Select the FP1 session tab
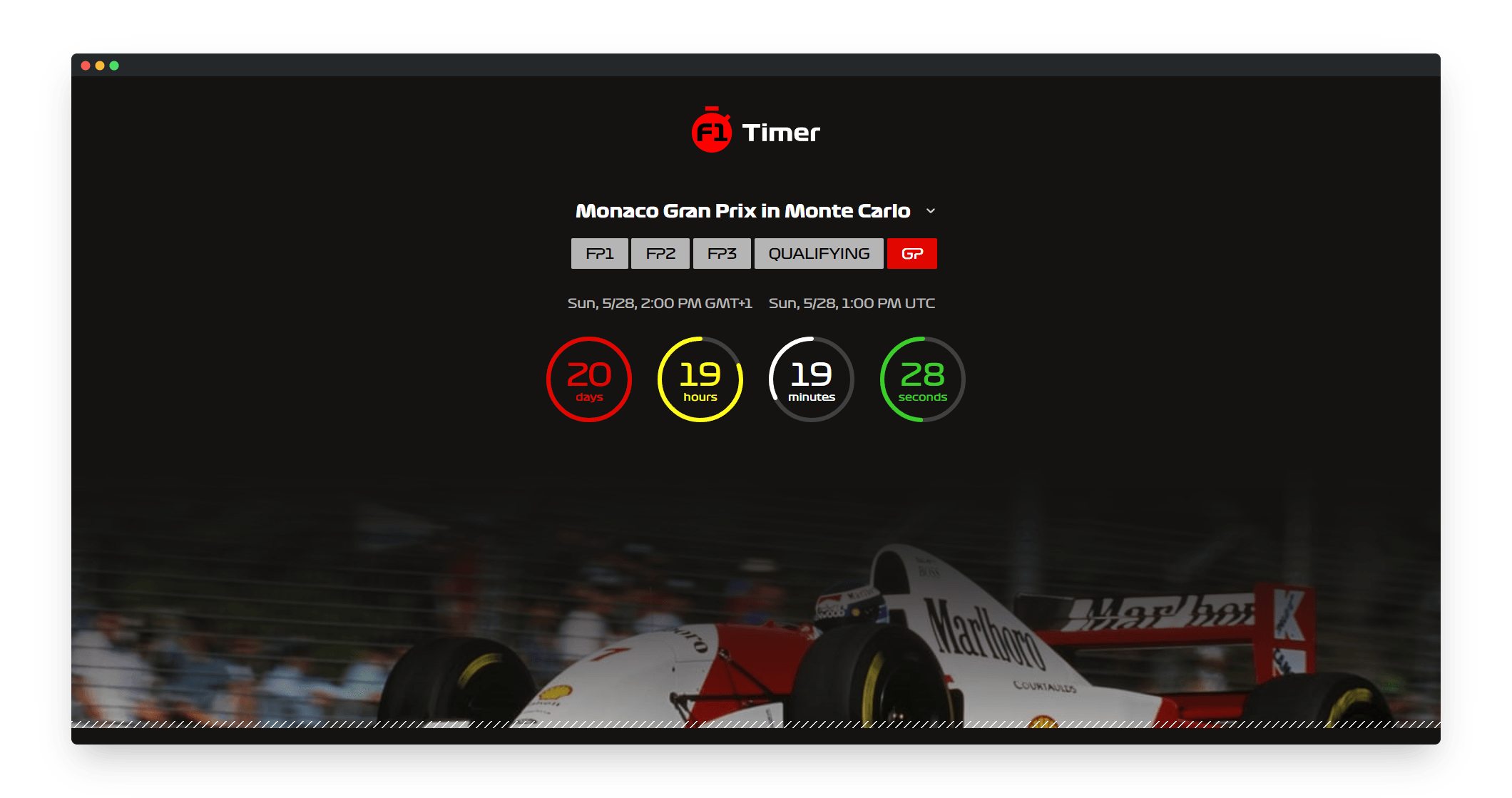The height and width of the screenshot is (798, 1512). click(x=597, y=253)
